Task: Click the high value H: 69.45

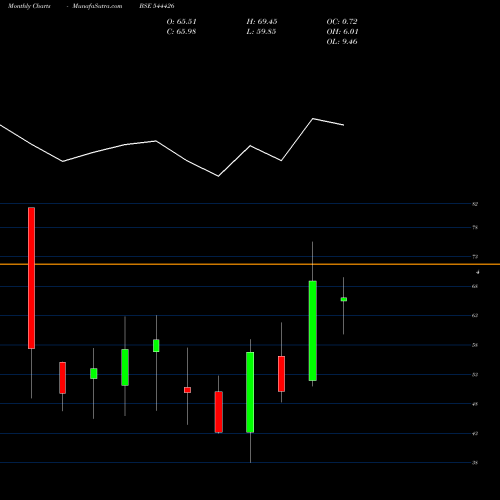Action: (262, 22)
